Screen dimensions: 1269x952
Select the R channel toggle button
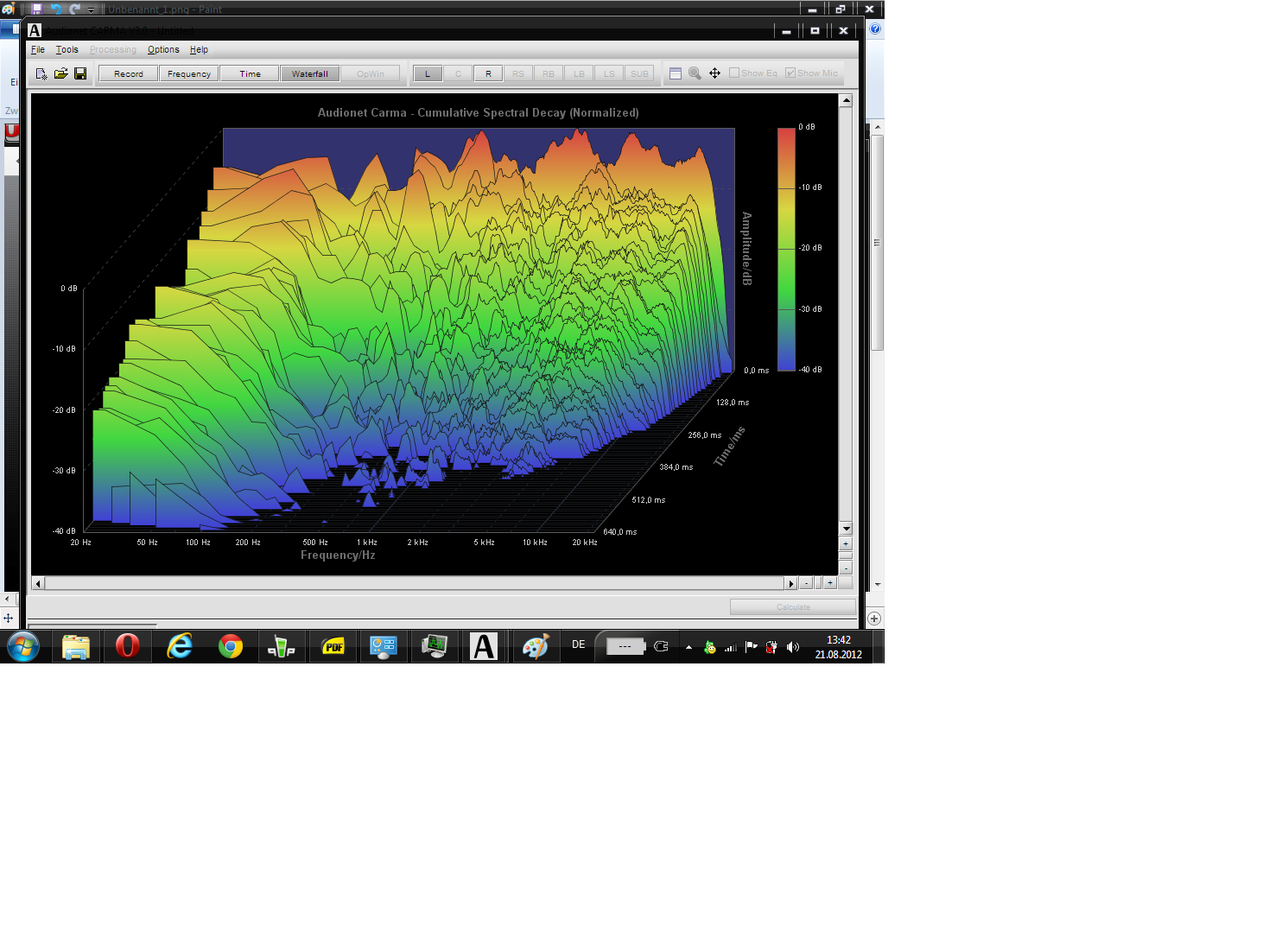pyautogui.click(x=488, y=73)
